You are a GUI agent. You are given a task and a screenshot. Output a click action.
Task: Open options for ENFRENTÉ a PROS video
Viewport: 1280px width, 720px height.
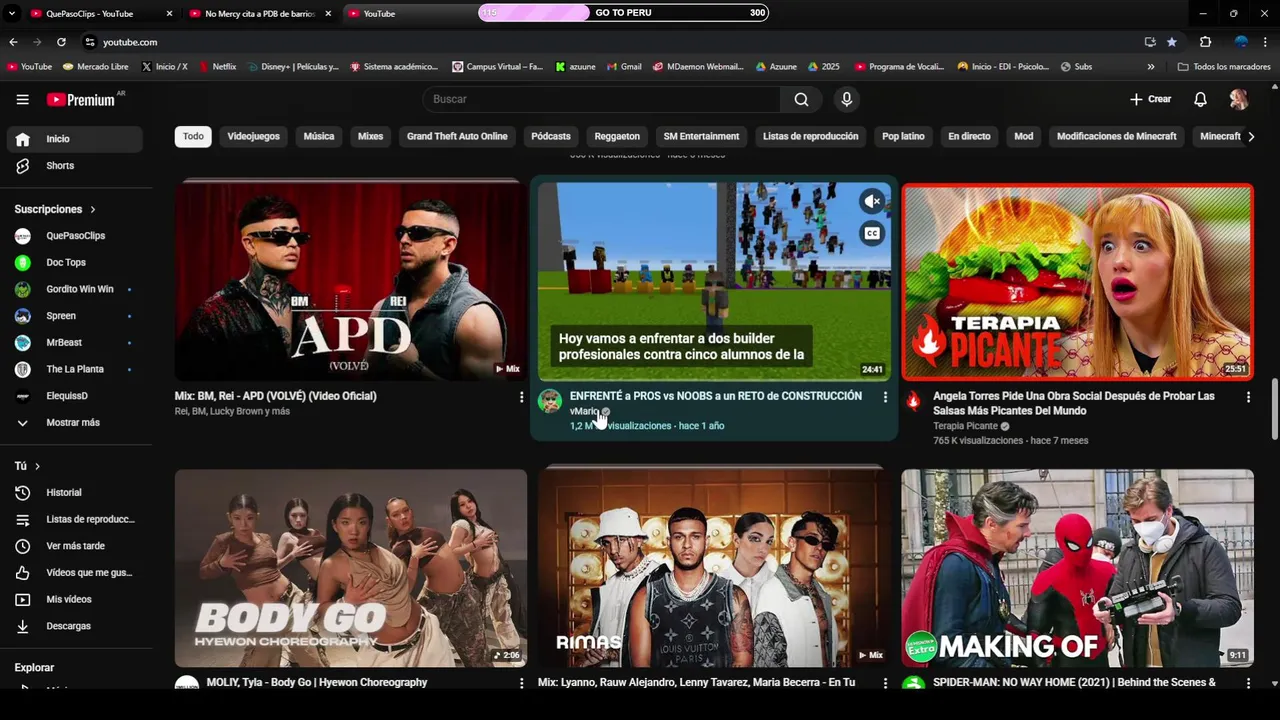(885, 397)
